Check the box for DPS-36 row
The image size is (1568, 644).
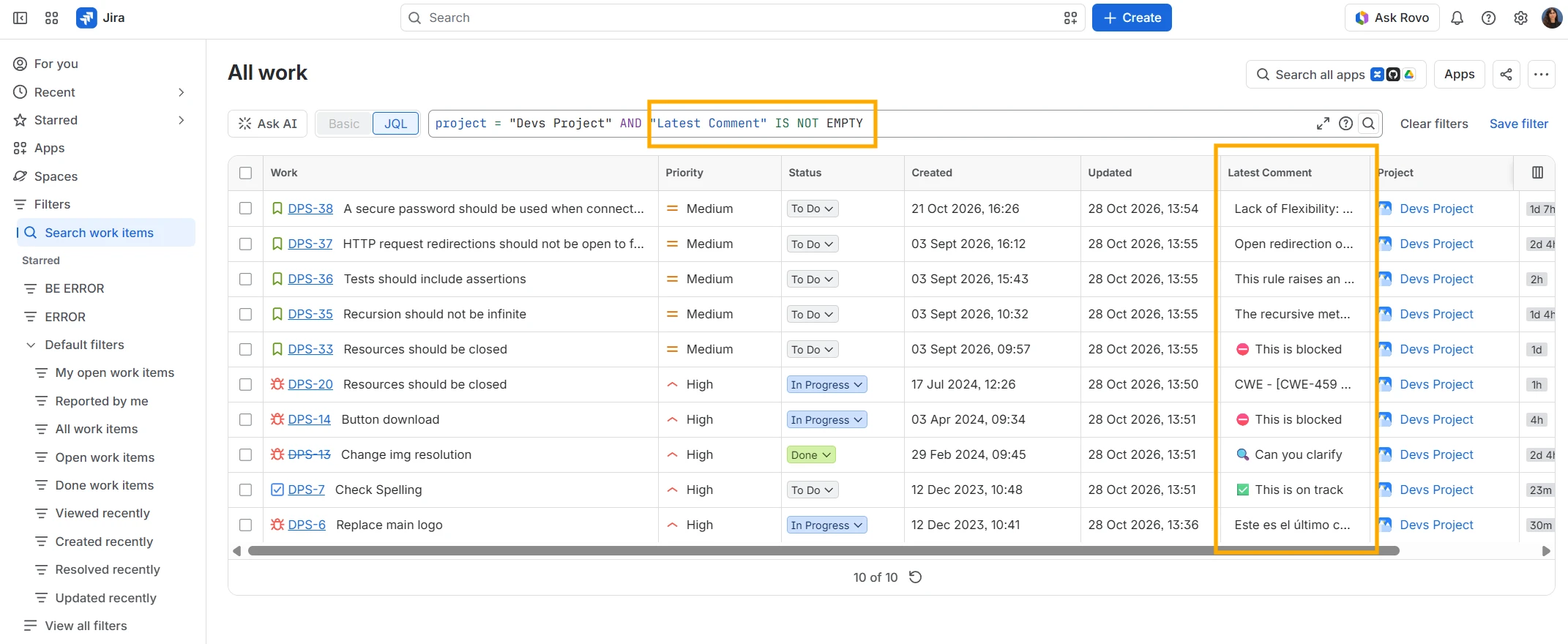(245, 279)
